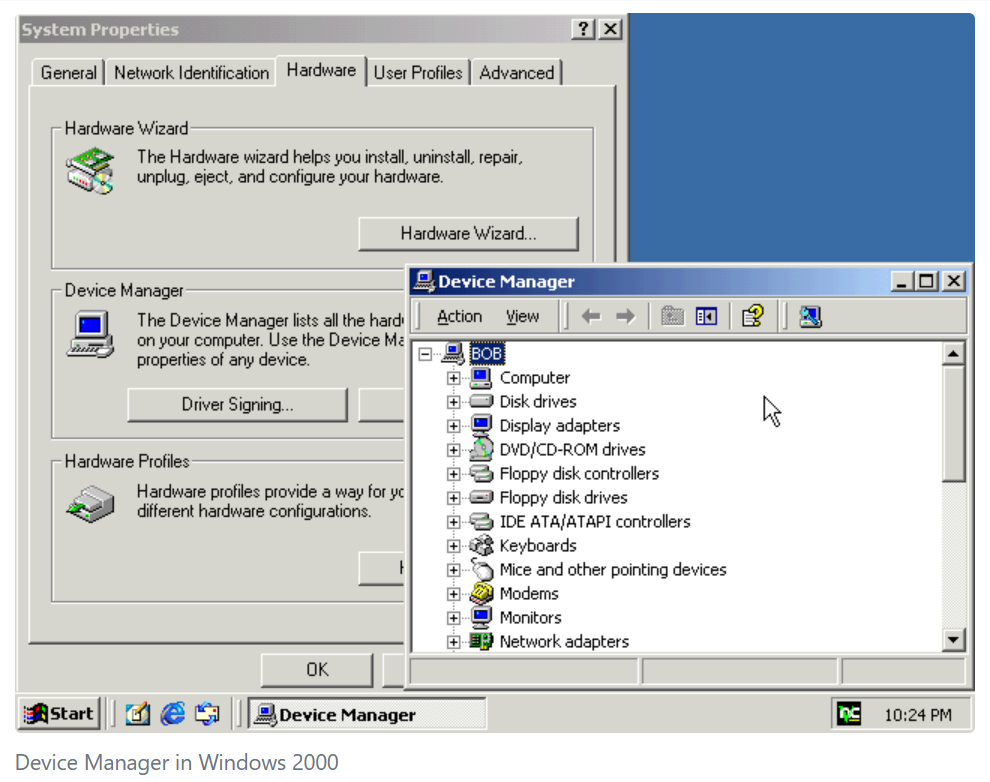The image size is (990, 782).
Task: Click the DVD/CD-ROM drives icon
Action: 481,449
